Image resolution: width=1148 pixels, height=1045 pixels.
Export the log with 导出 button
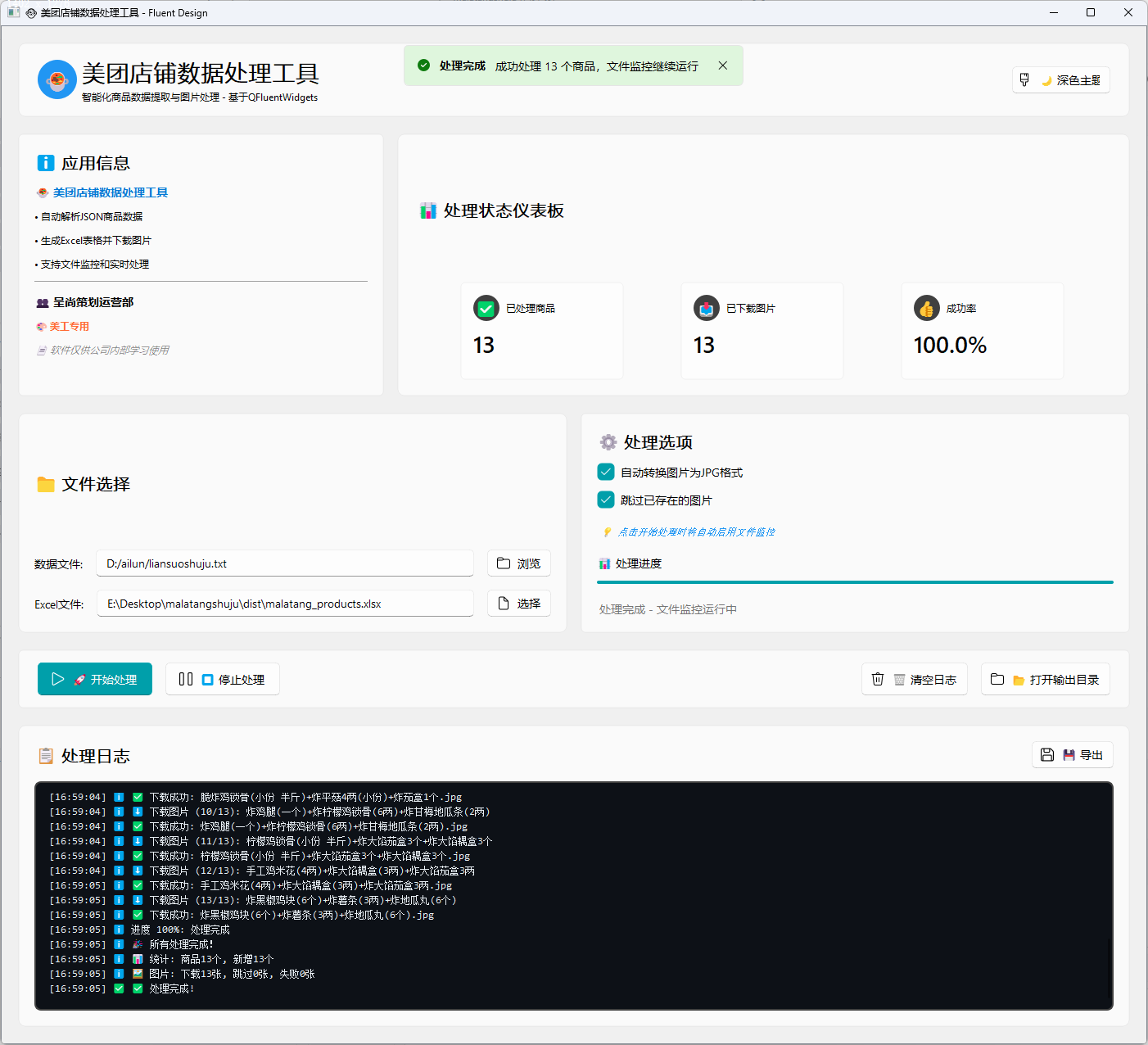(1073, 755)
